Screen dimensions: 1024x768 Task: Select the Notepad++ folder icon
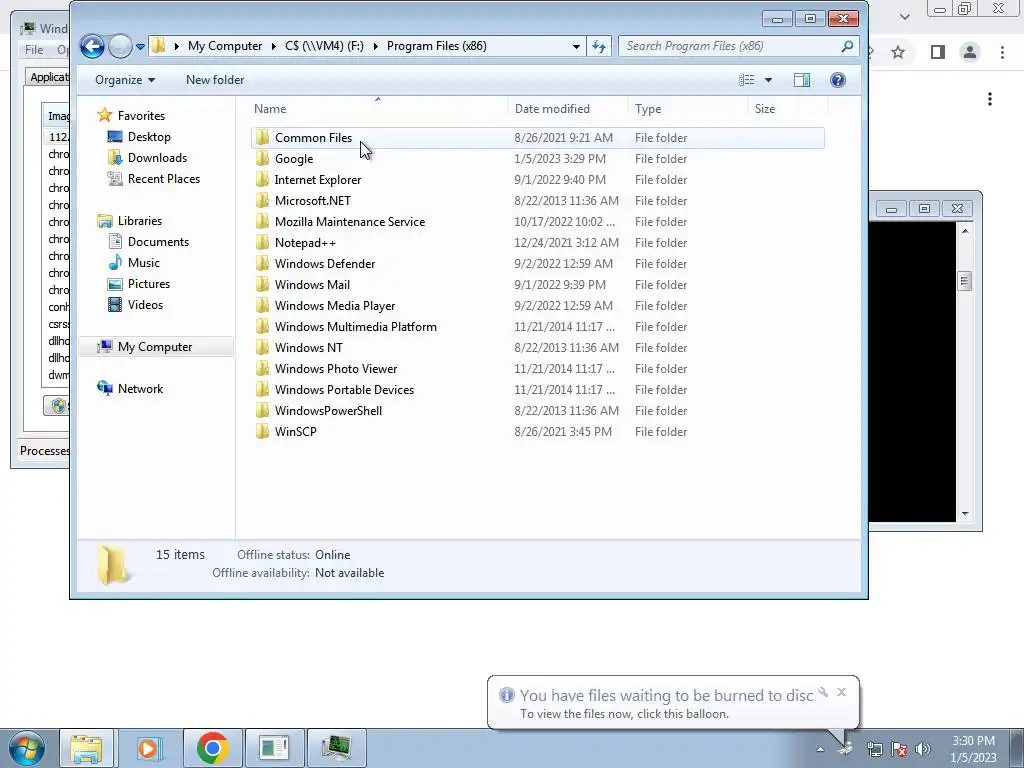tap(263, 243)
